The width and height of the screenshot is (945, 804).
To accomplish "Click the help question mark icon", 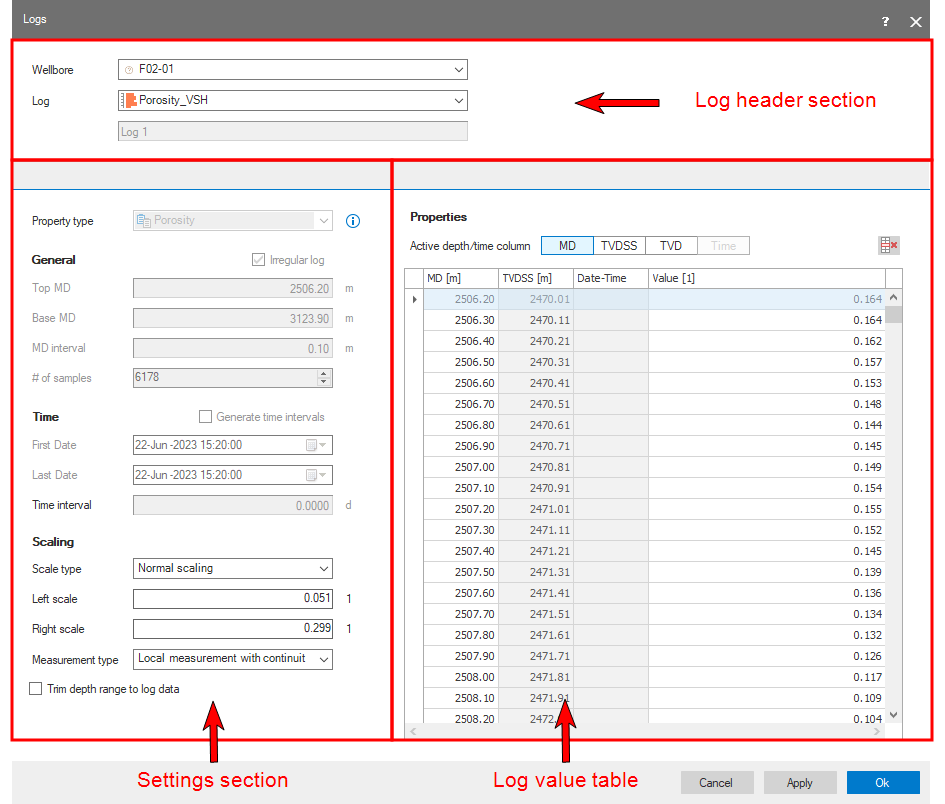I will (x=885, y=21).
